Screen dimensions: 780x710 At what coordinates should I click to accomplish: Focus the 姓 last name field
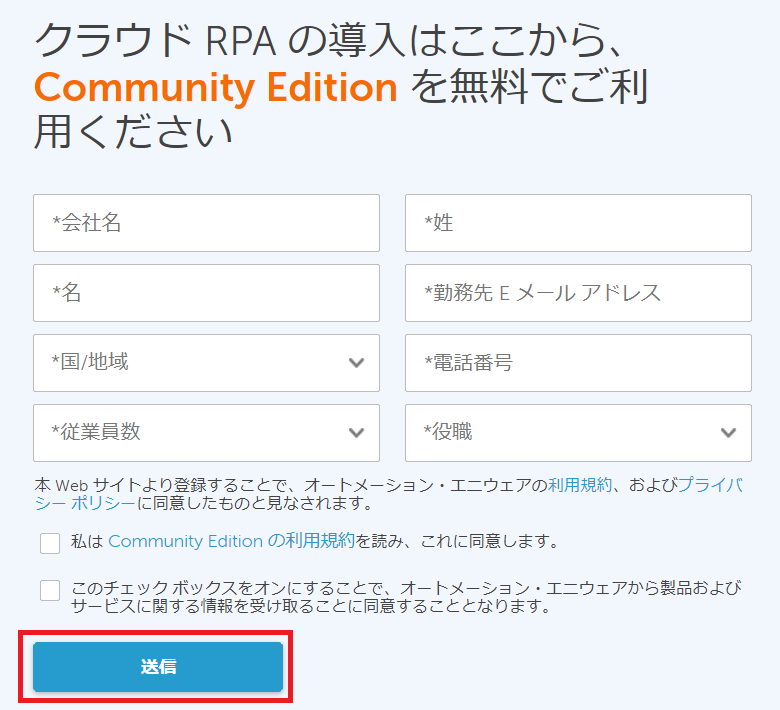tap(578, 223)
